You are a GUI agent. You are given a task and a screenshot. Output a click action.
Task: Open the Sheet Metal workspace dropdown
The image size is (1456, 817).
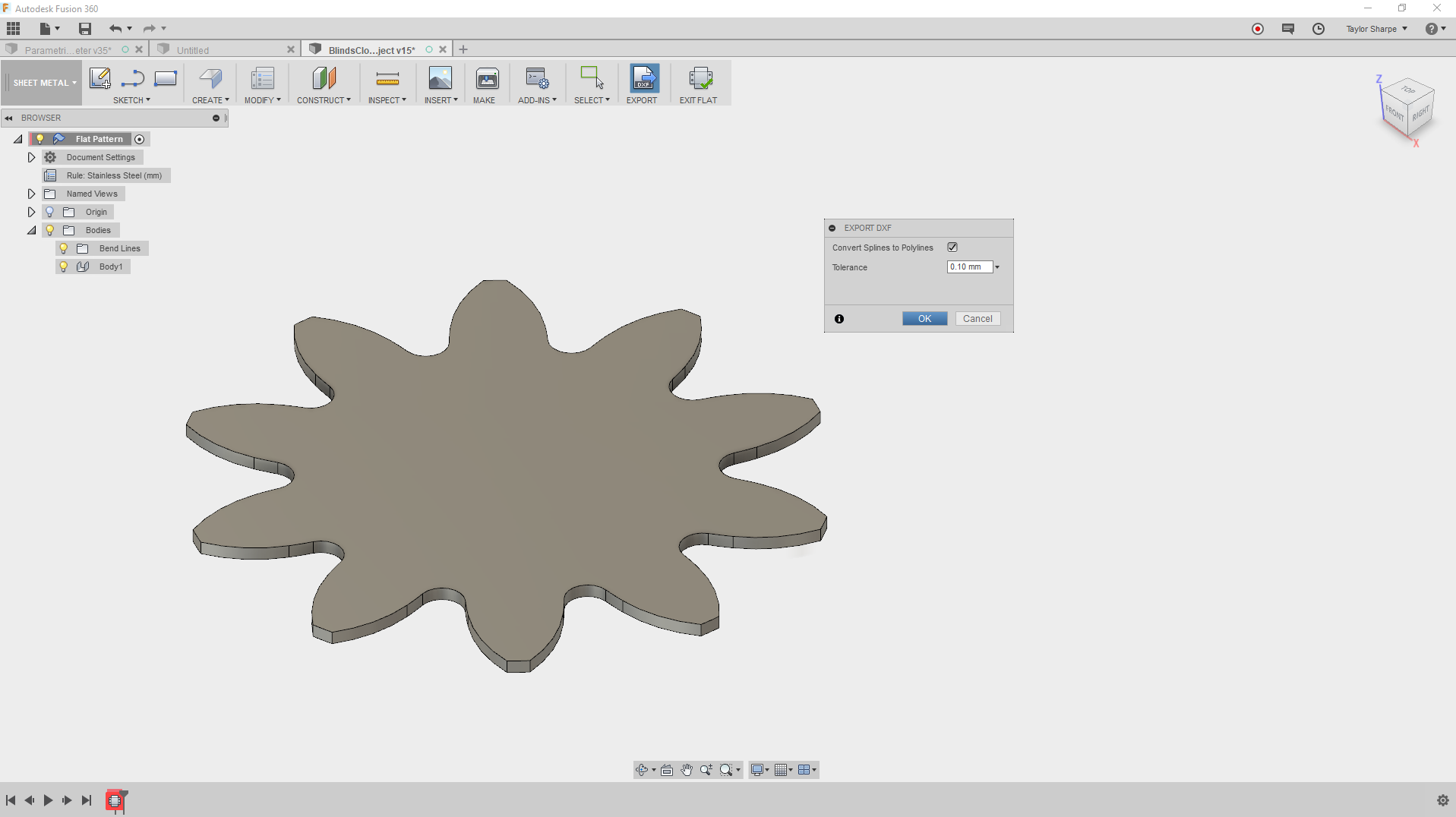[44, 83]
